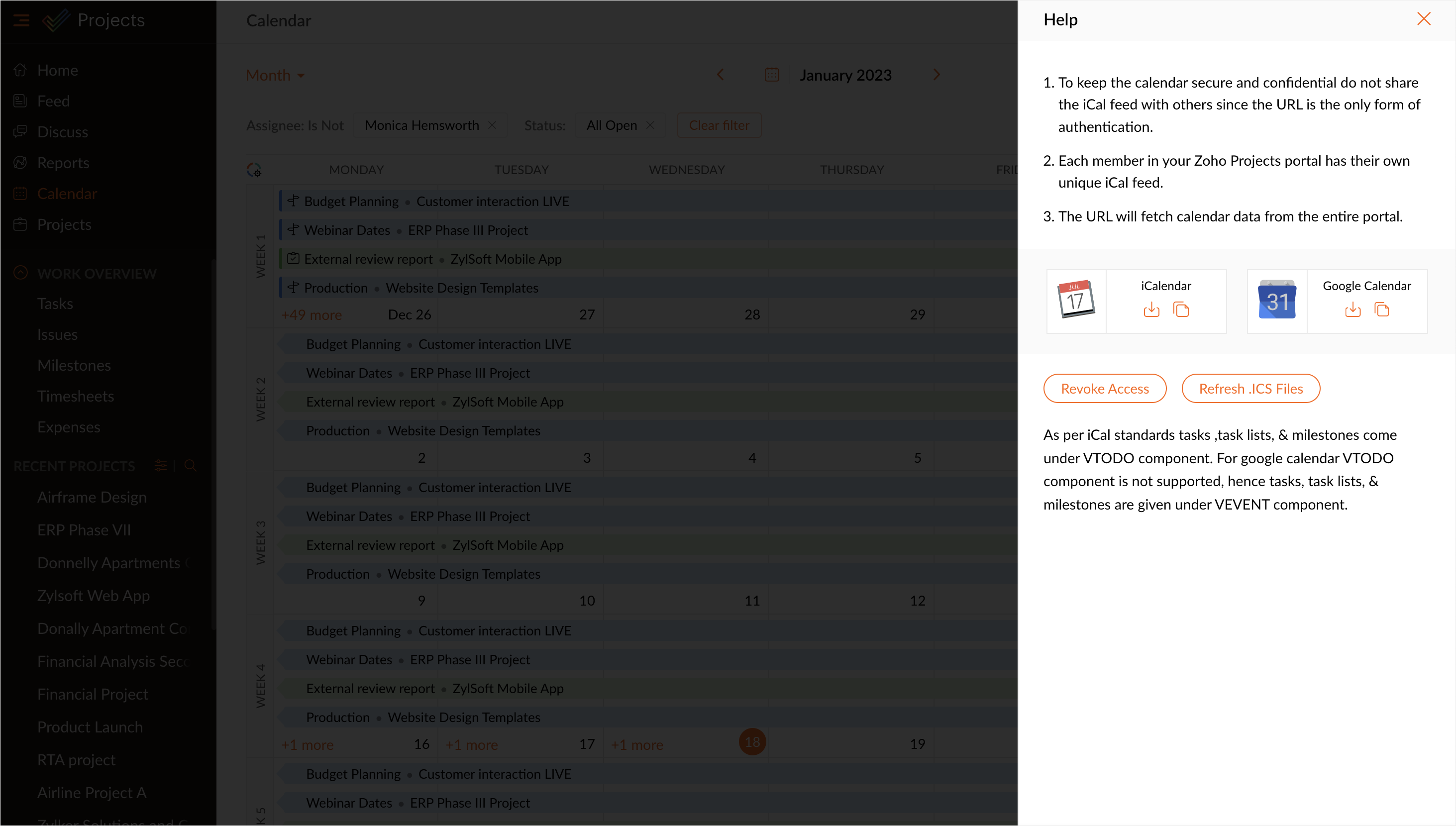Image resolution: width=1456 pixels, height=826 pixels.
Task: Download the iCalendar feed file
Action: pyautogui.click(x=1151, y=310)
